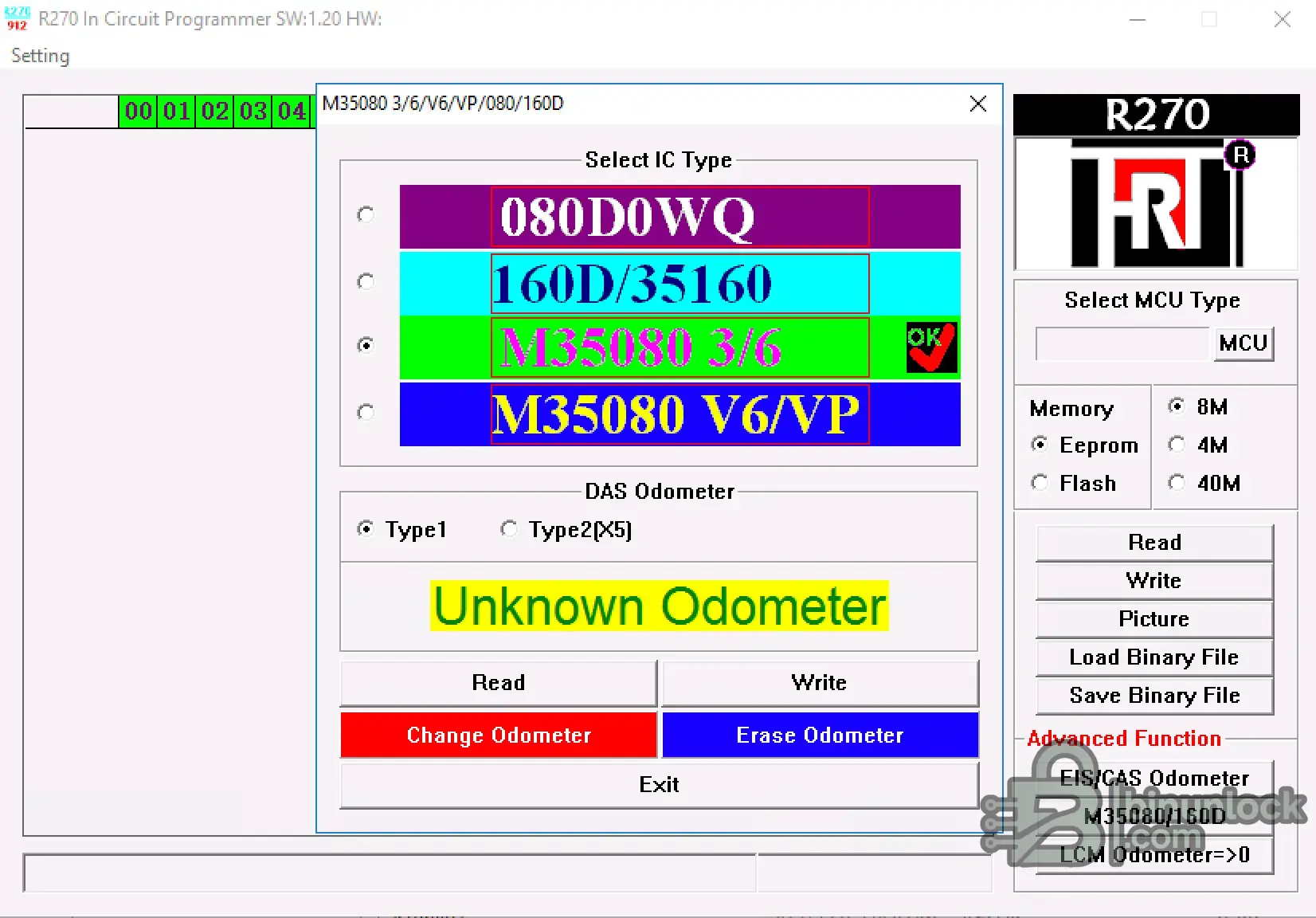Viewport: 1316px width, 918px height.
Task: Click the OK checkmark icon
Action: [x=931, y=347]
